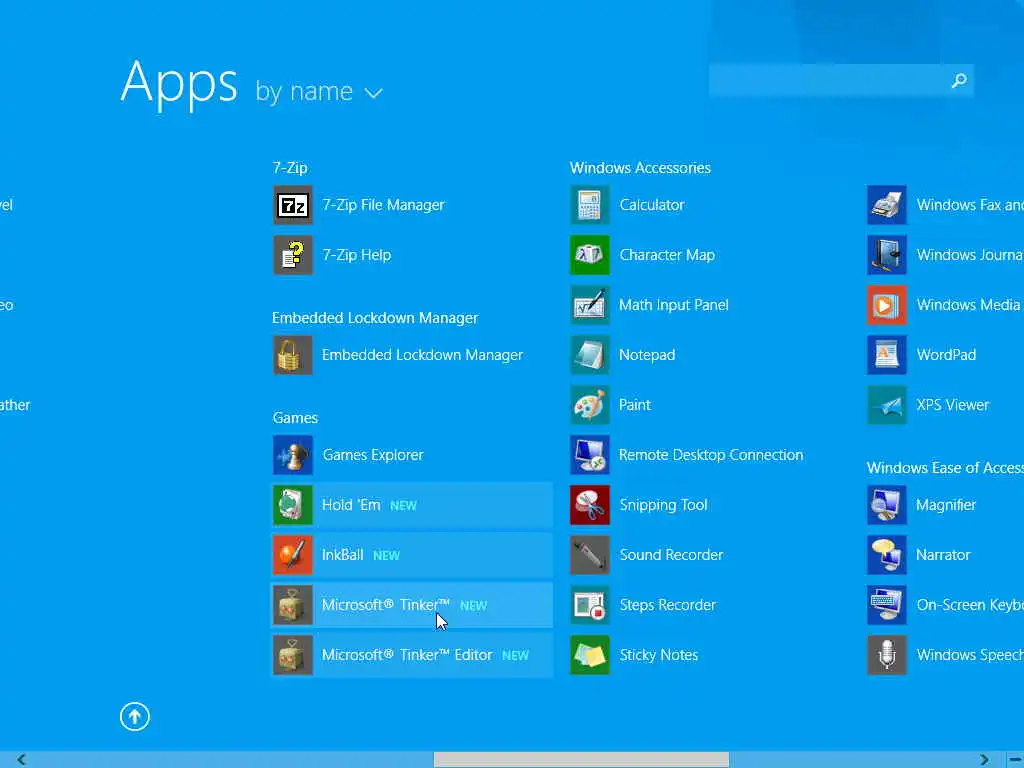Open the Sound Recorder icon

(590, 555)
